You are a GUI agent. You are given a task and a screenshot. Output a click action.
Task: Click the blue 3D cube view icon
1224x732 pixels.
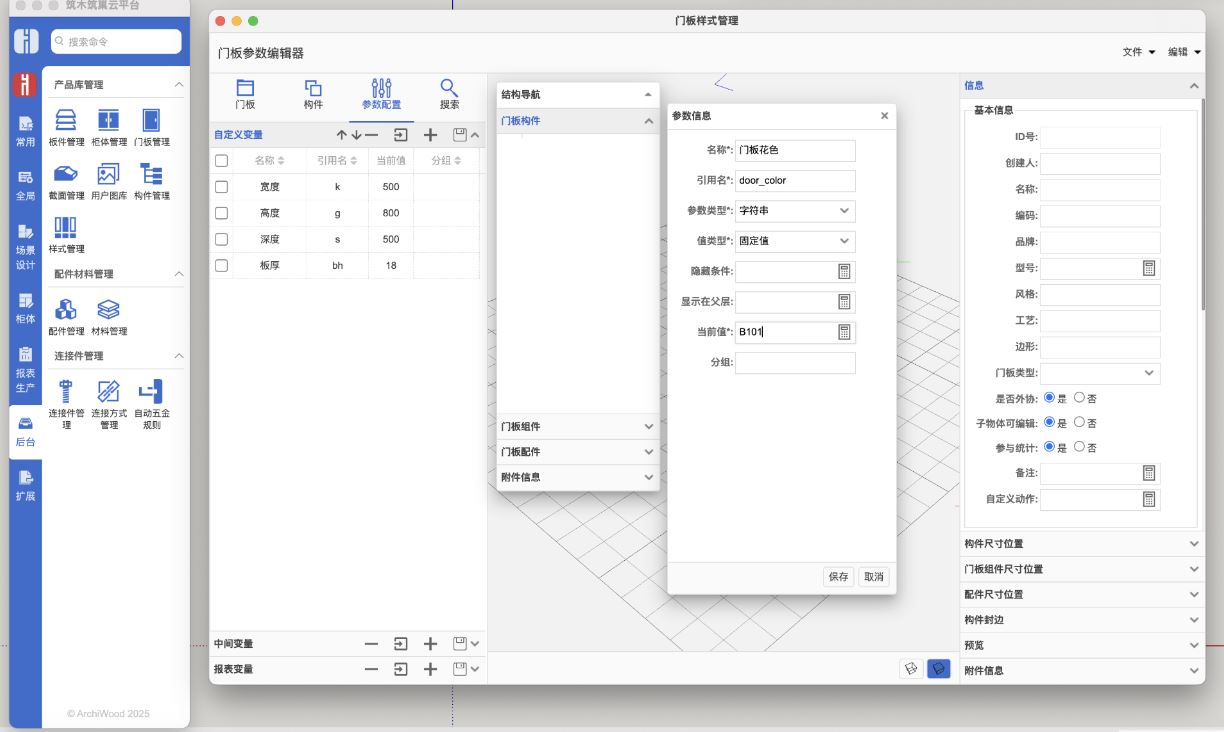(x=938, y=669)
